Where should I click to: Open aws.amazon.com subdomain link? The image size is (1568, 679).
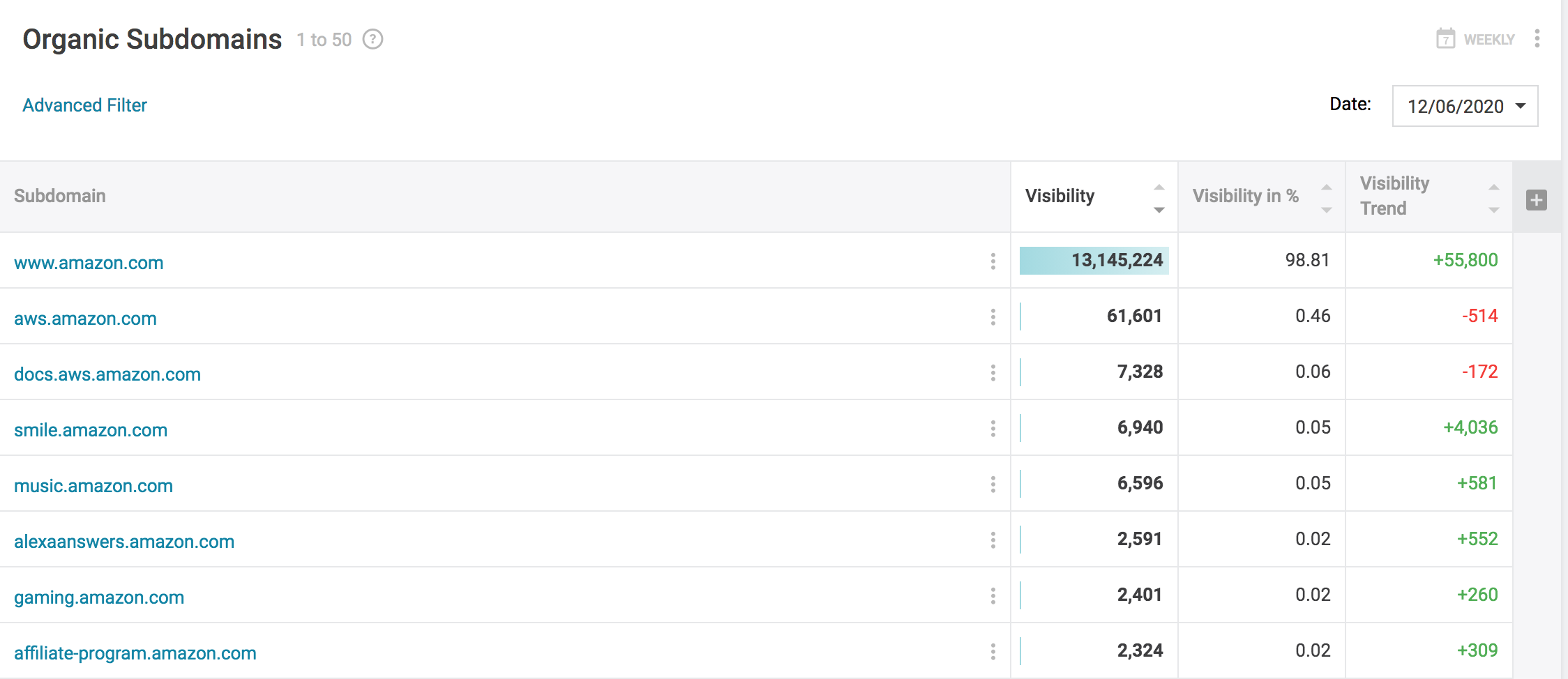(85, 319)
